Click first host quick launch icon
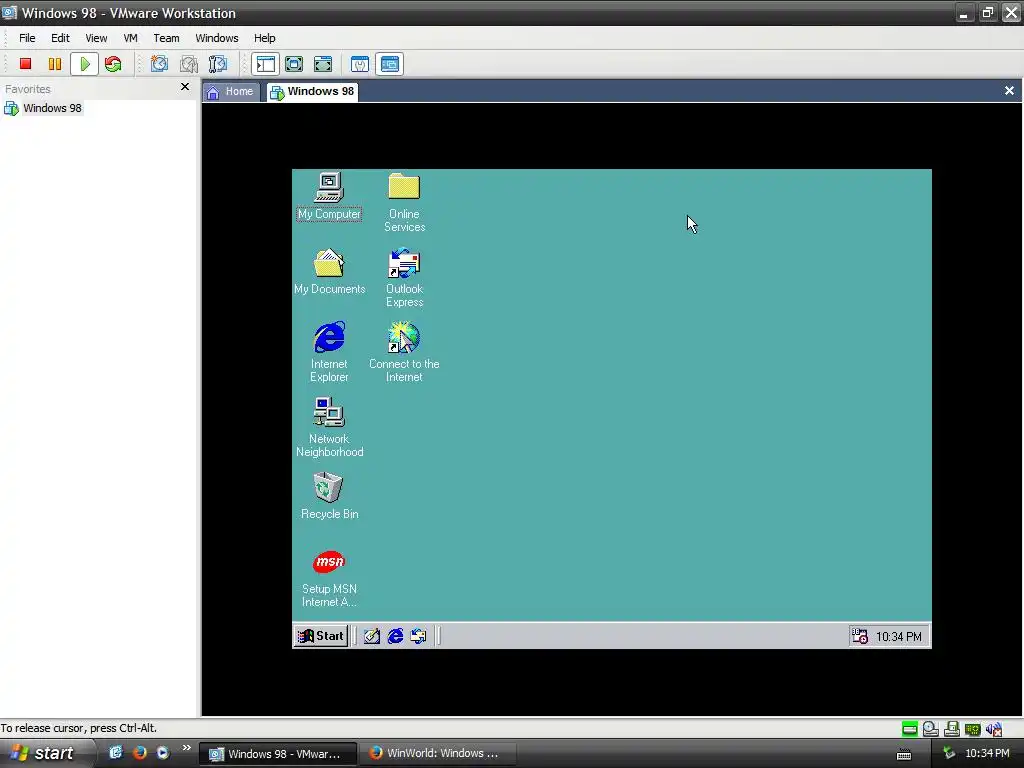This screenshot has height=768, width=1024. [x=116, y=753]
